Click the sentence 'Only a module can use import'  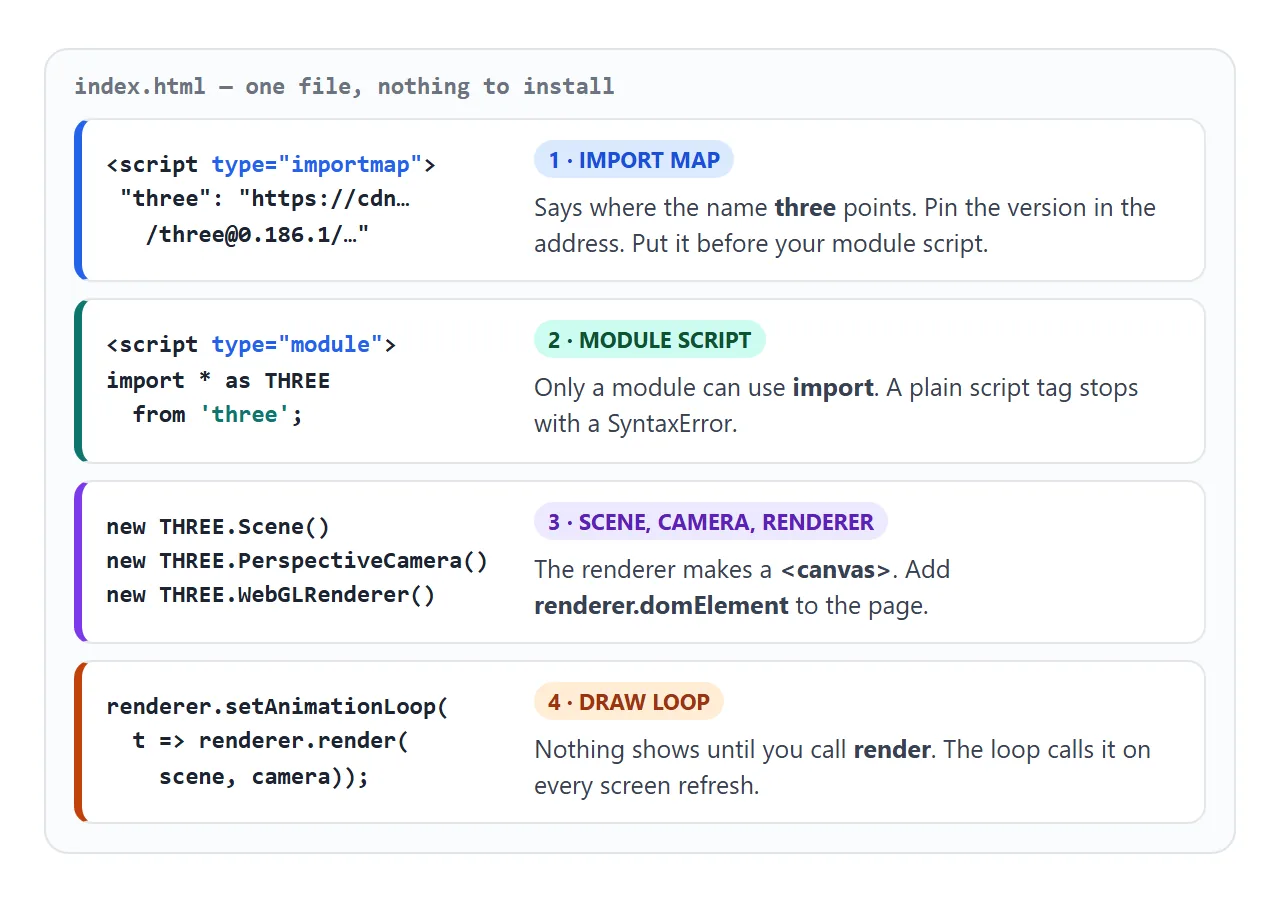(707, 388)
